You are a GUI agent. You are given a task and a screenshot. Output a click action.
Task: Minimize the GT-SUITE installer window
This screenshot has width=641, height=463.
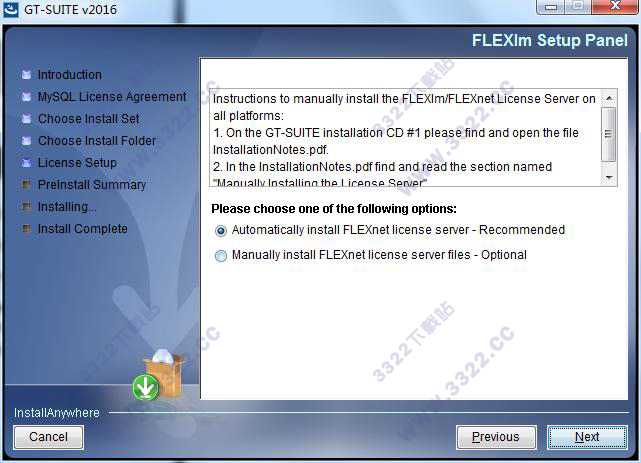click(551, 7)
